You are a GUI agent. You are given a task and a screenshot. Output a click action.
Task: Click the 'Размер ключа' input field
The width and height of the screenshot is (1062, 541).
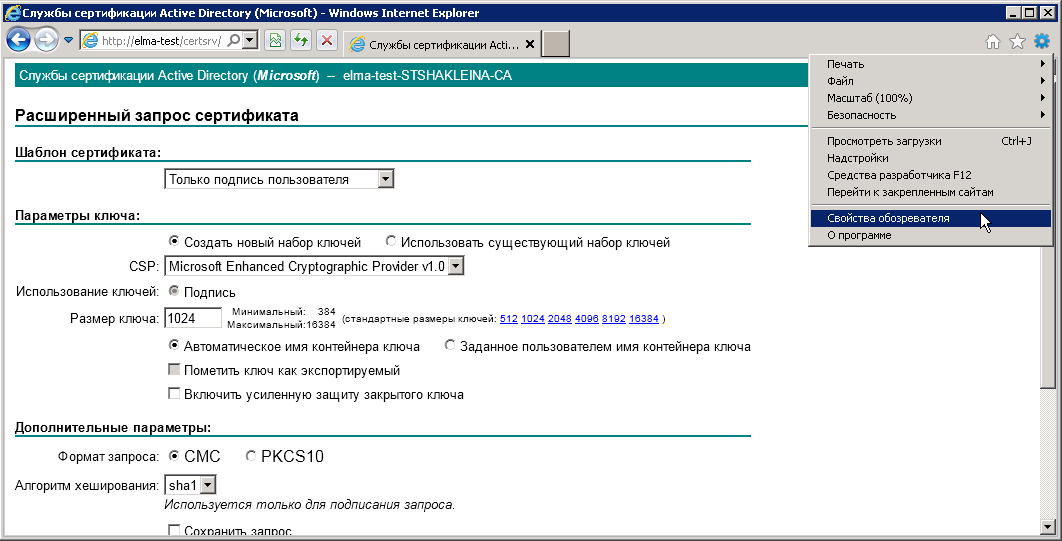(192, 318)
